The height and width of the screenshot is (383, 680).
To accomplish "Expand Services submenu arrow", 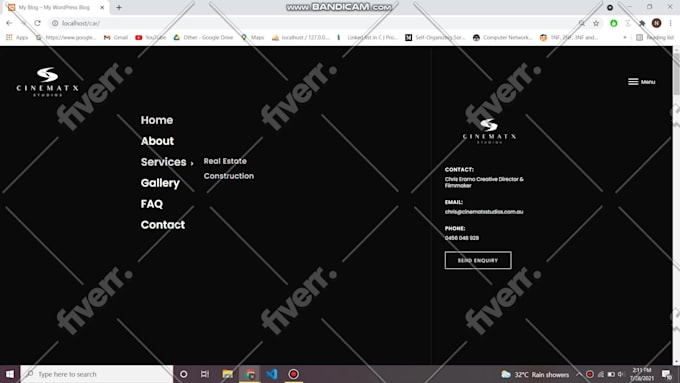I will tap(192, 163).
